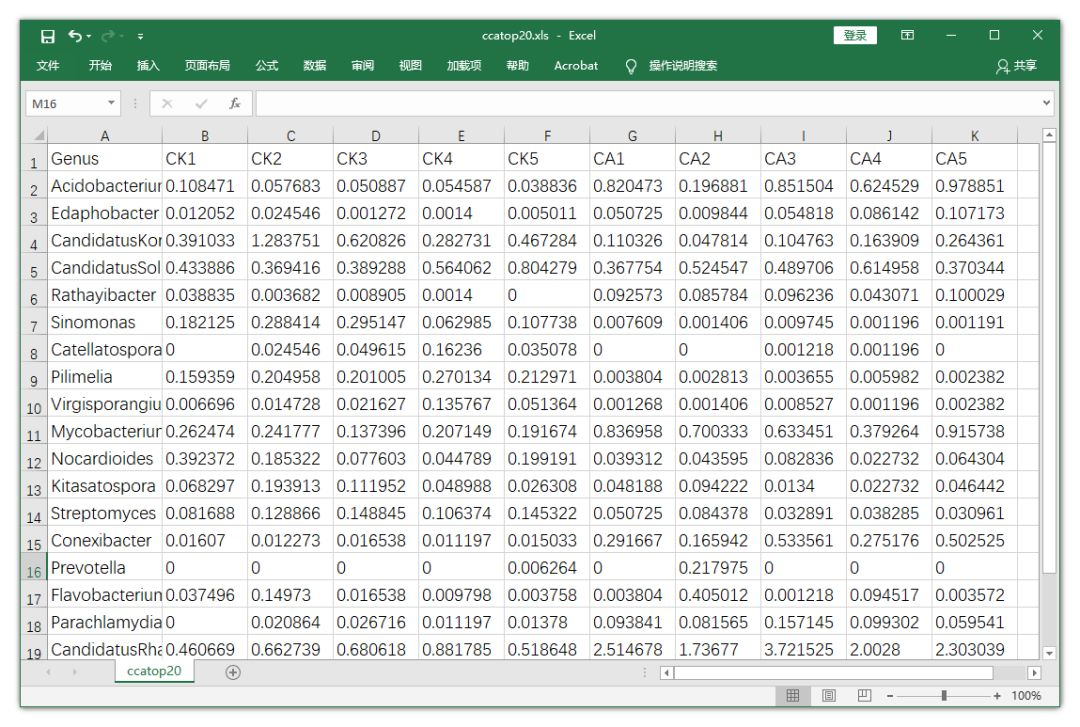Screen dimensions: 1080x727
Task: Open Ribbon Display Options icon
Action: [x=908, y=35]
